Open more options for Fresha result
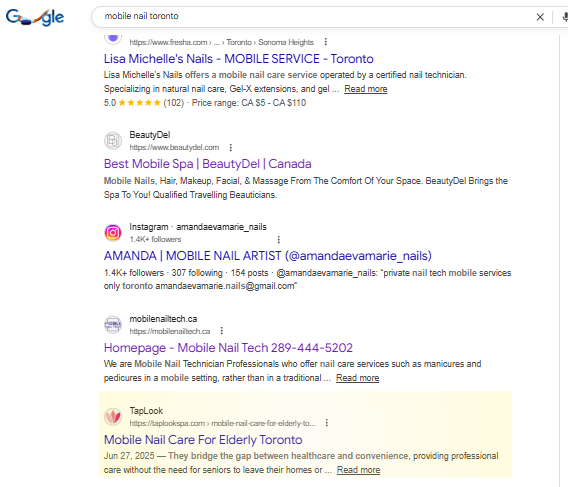Image resolution: width=568 pixels, height=487 pixels. click(326, 42)
